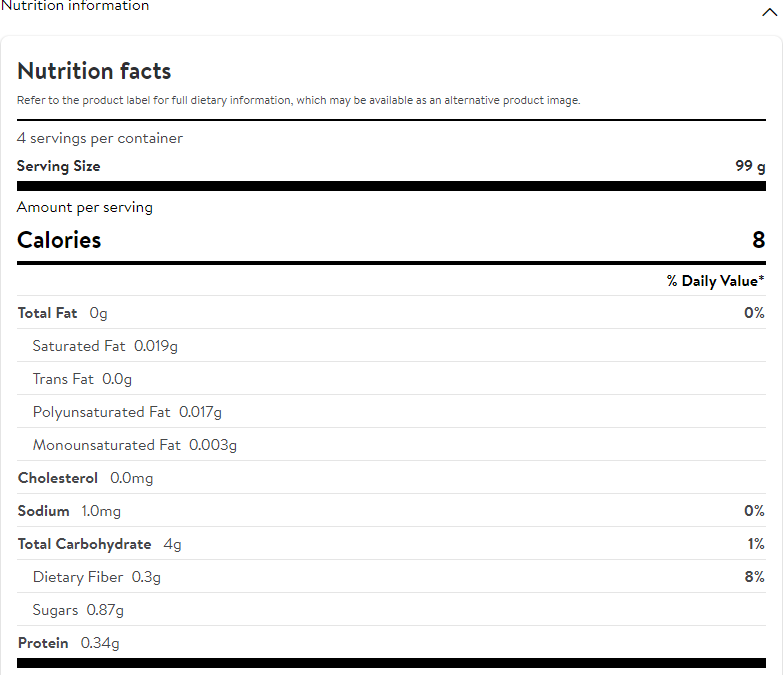Click the Polyunsaturated Fat 0.017g row
This screenshot has width=783, height=675.
click(x=127, y=412)
